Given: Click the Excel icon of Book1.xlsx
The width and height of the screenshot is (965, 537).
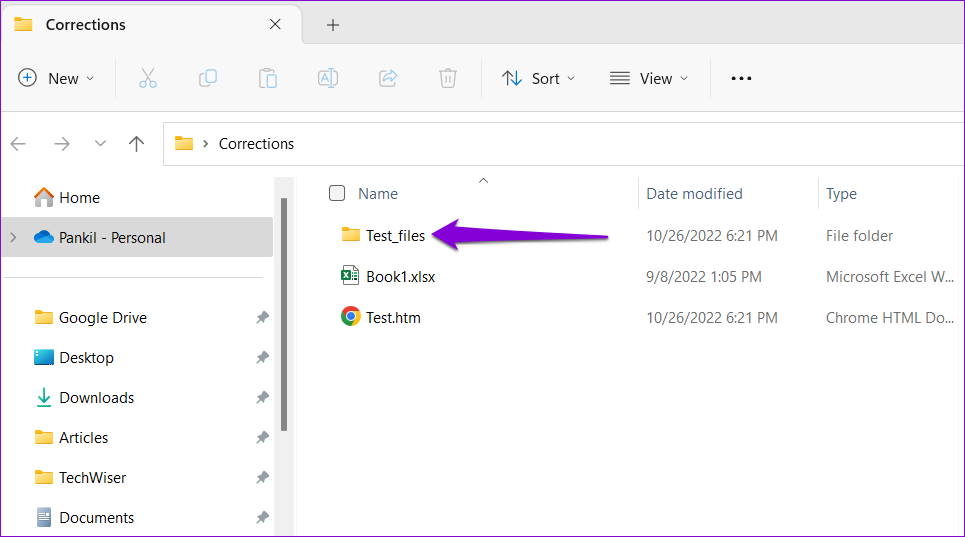Looking at the screenshot, I should (350, 276).
